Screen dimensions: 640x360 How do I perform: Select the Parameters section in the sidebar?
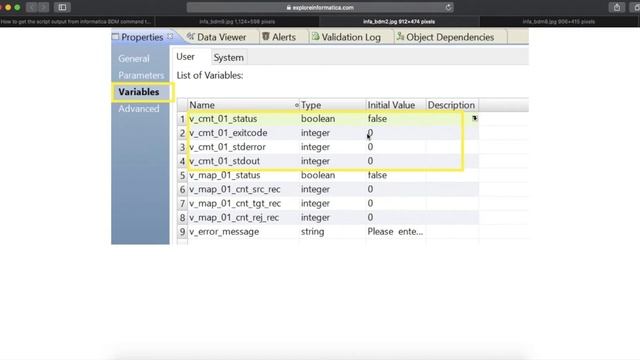click(x=141, y=76)
